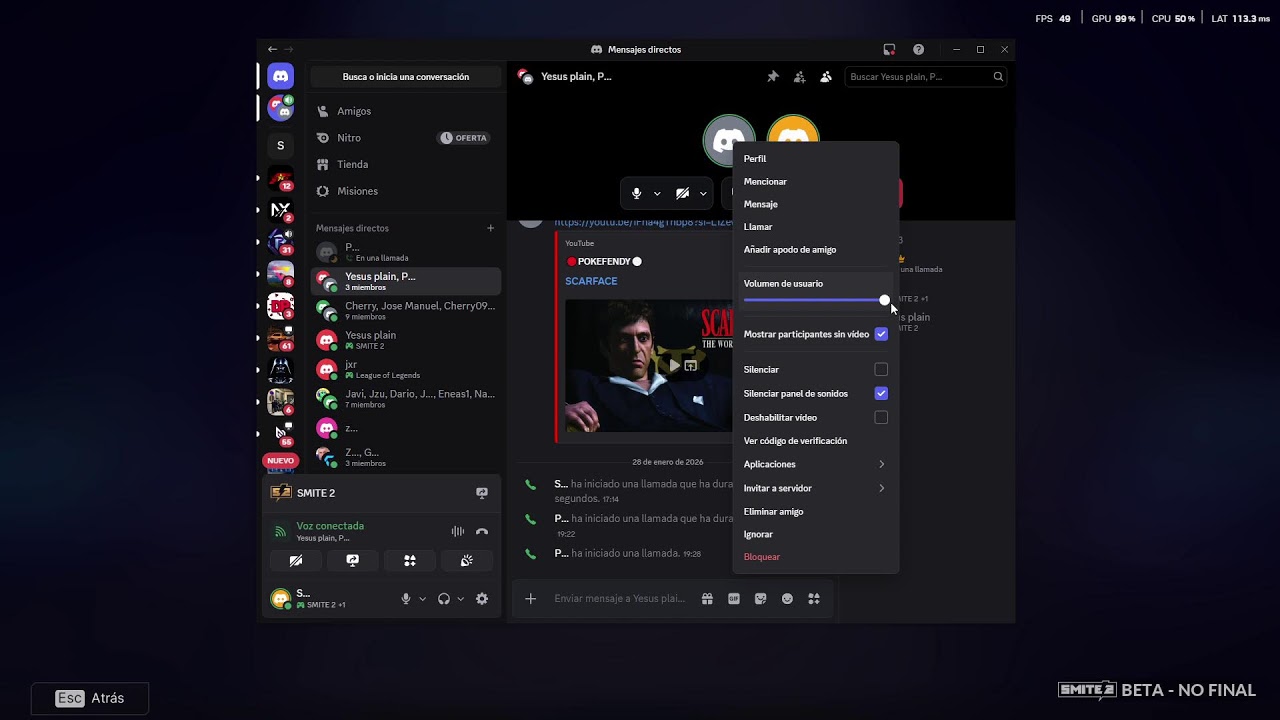Open apps launcher in message bar
This screenshot has width=1280, height=720.
pos(814,599)
